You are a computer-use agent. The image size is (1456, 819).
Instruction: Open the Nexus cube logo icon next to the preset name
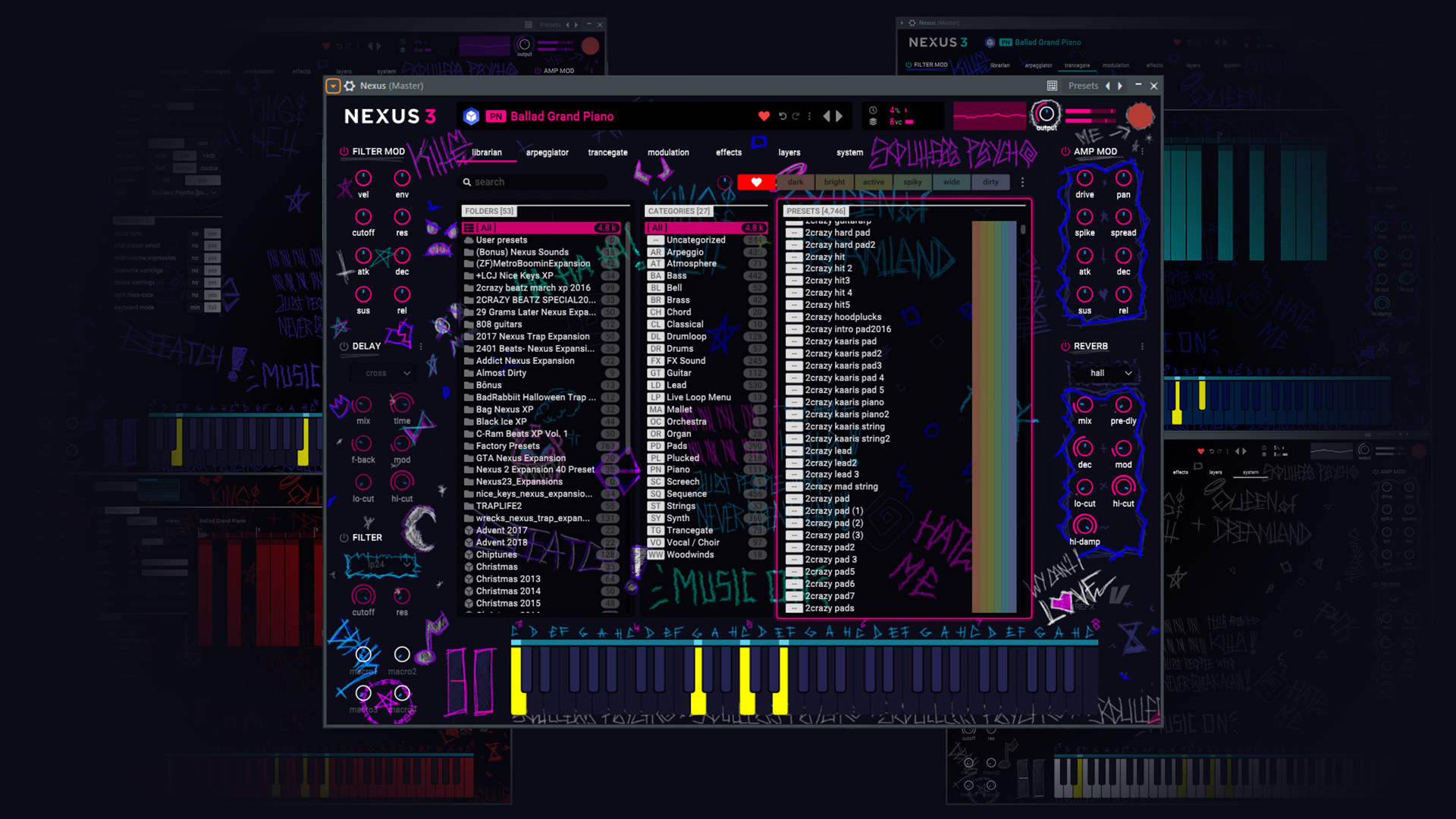[472, 116]
